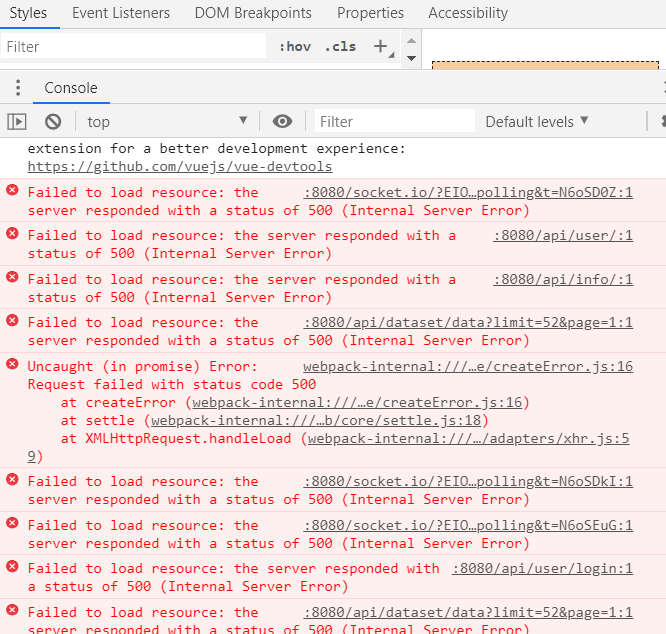Open the socket.io polling t=N6oSEuG link
Screen dimensions: 666x634
point(468,525)
